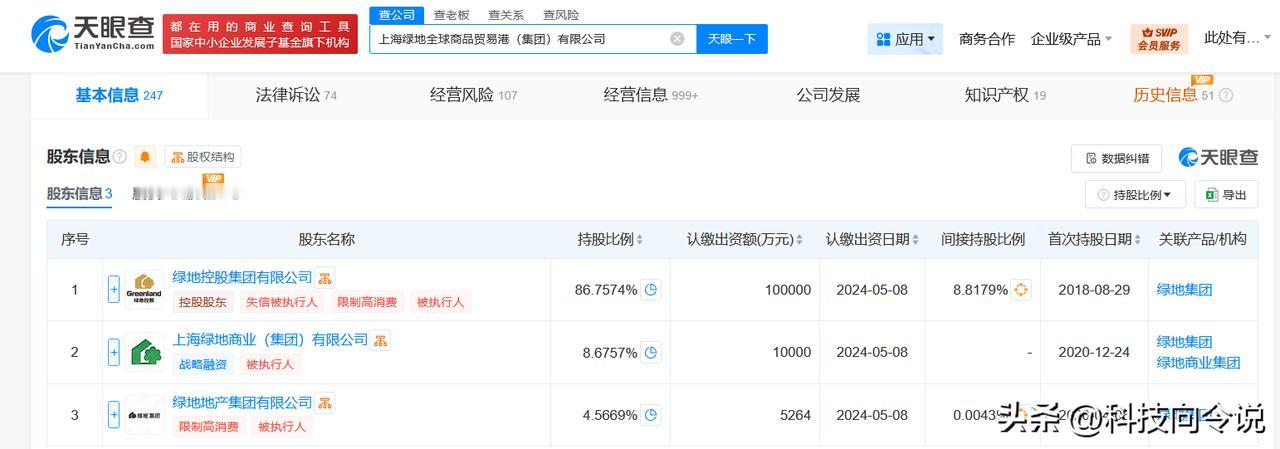Open 股权结构 button
This screenshot has width=1280, height=449.
tap(203, 157)
